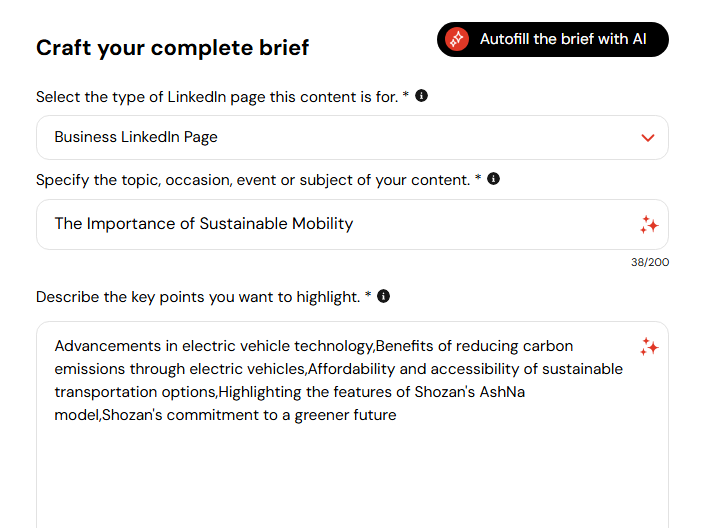Click the 'Specify the topic, occasion' label
Image resolution: width=710 pixels, height=528 pixels.
point(252,180)
